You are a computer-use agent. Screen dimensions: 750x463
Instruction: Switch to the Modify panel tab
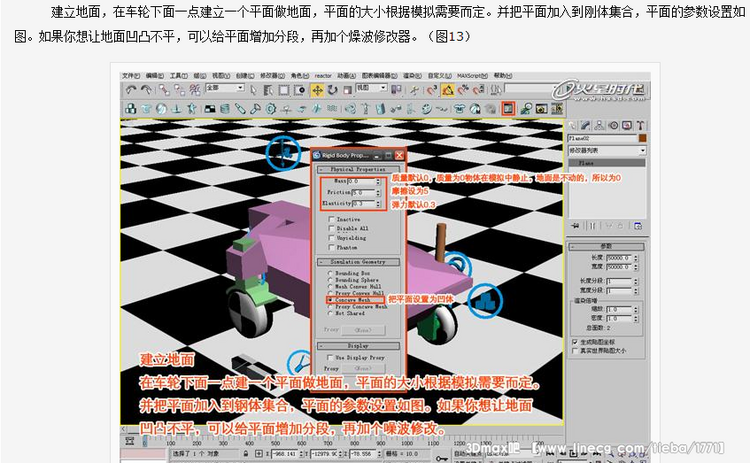[x=585, y=125]
